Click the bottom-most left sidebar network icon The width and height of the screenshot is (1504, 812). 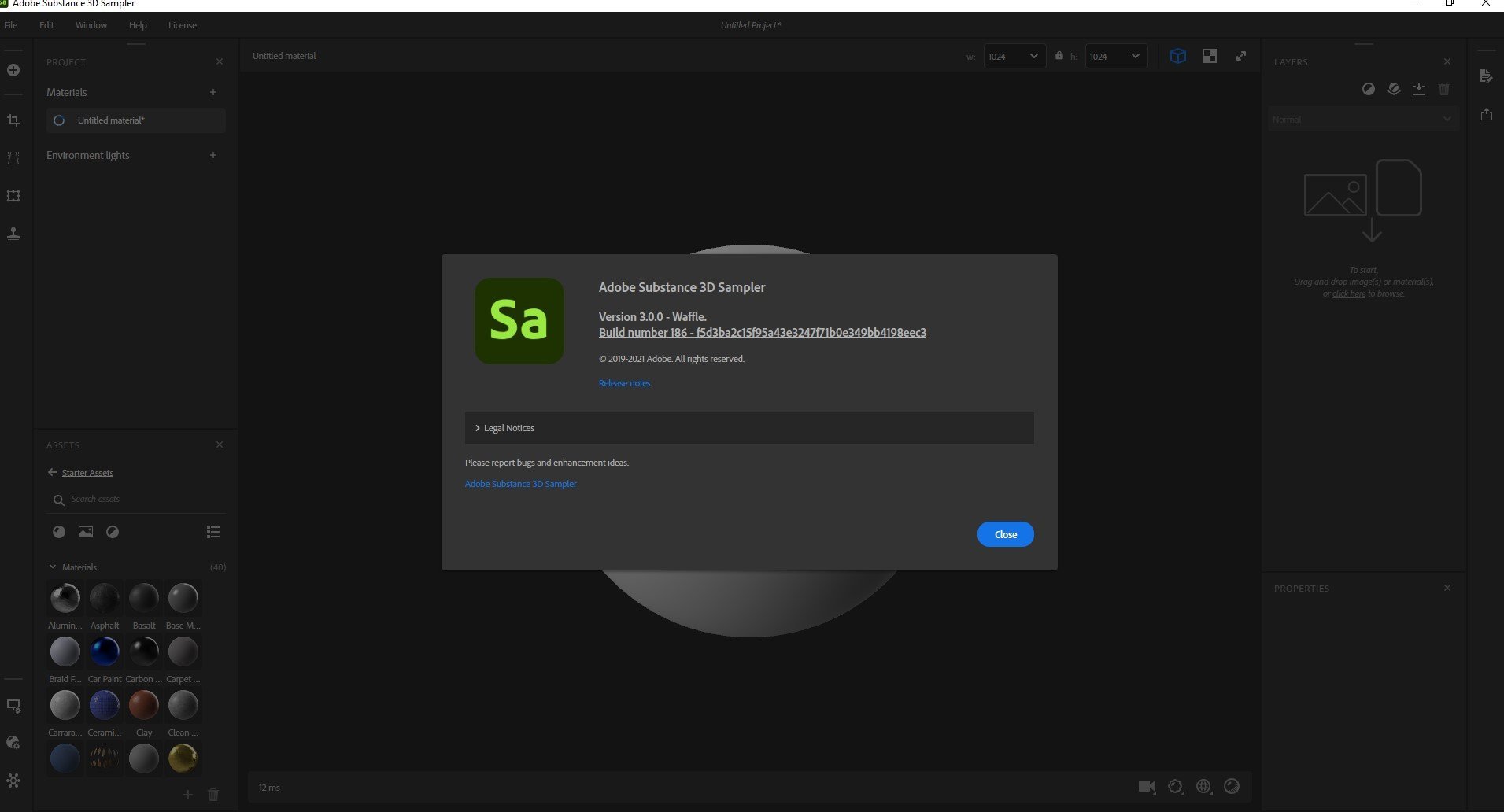13,781
